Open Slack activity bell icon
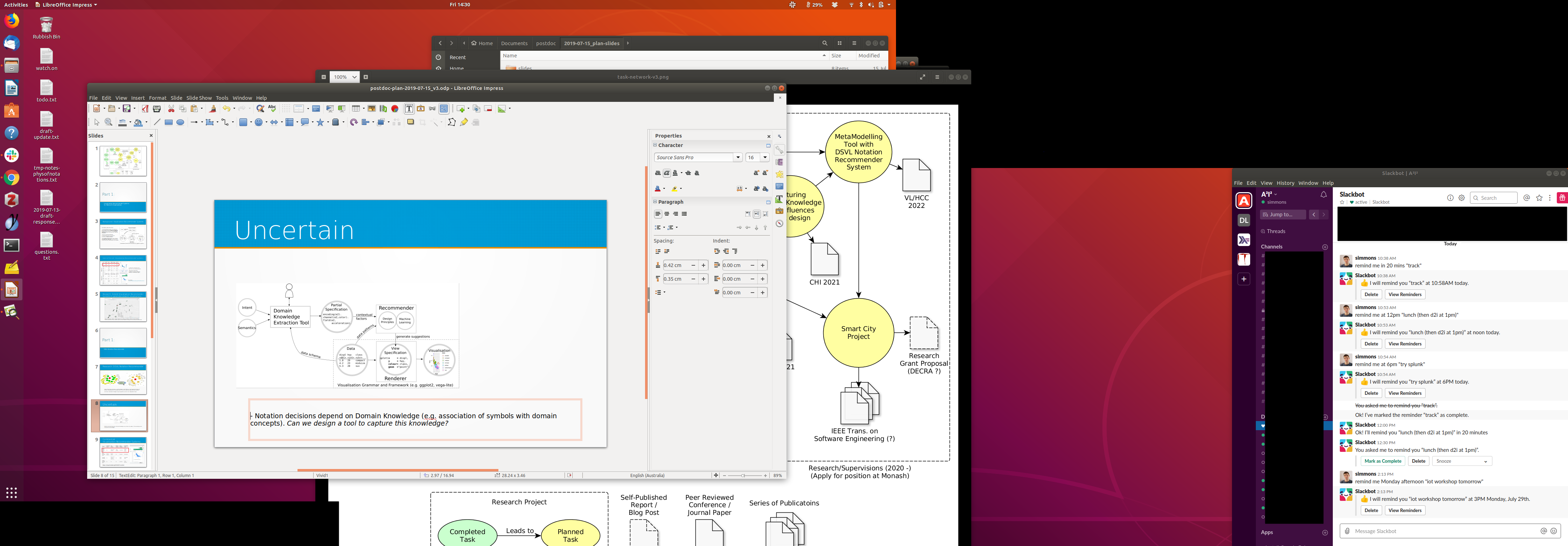The width and height of the screenshot is (1568, 546). 1323,195
